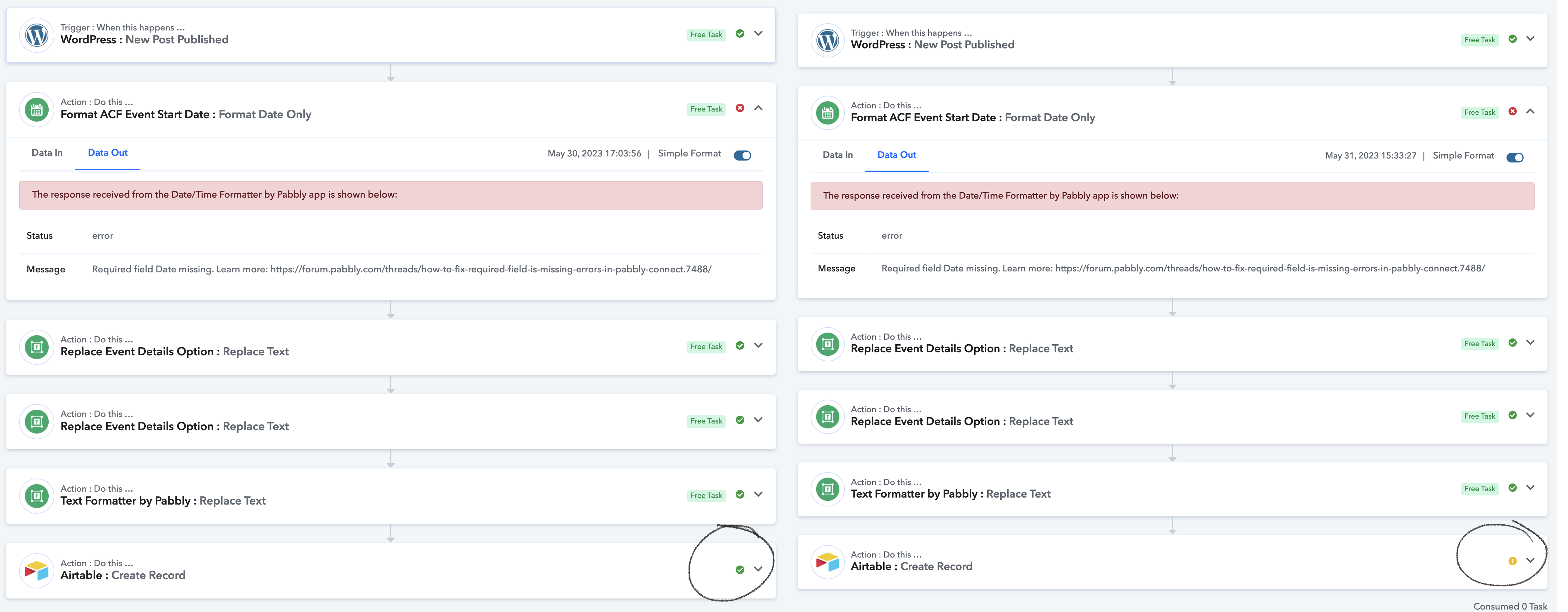This screenshot has width=1568, height=612.
Task: Open Data Out tab in right panel
Action: coord(897,155)
